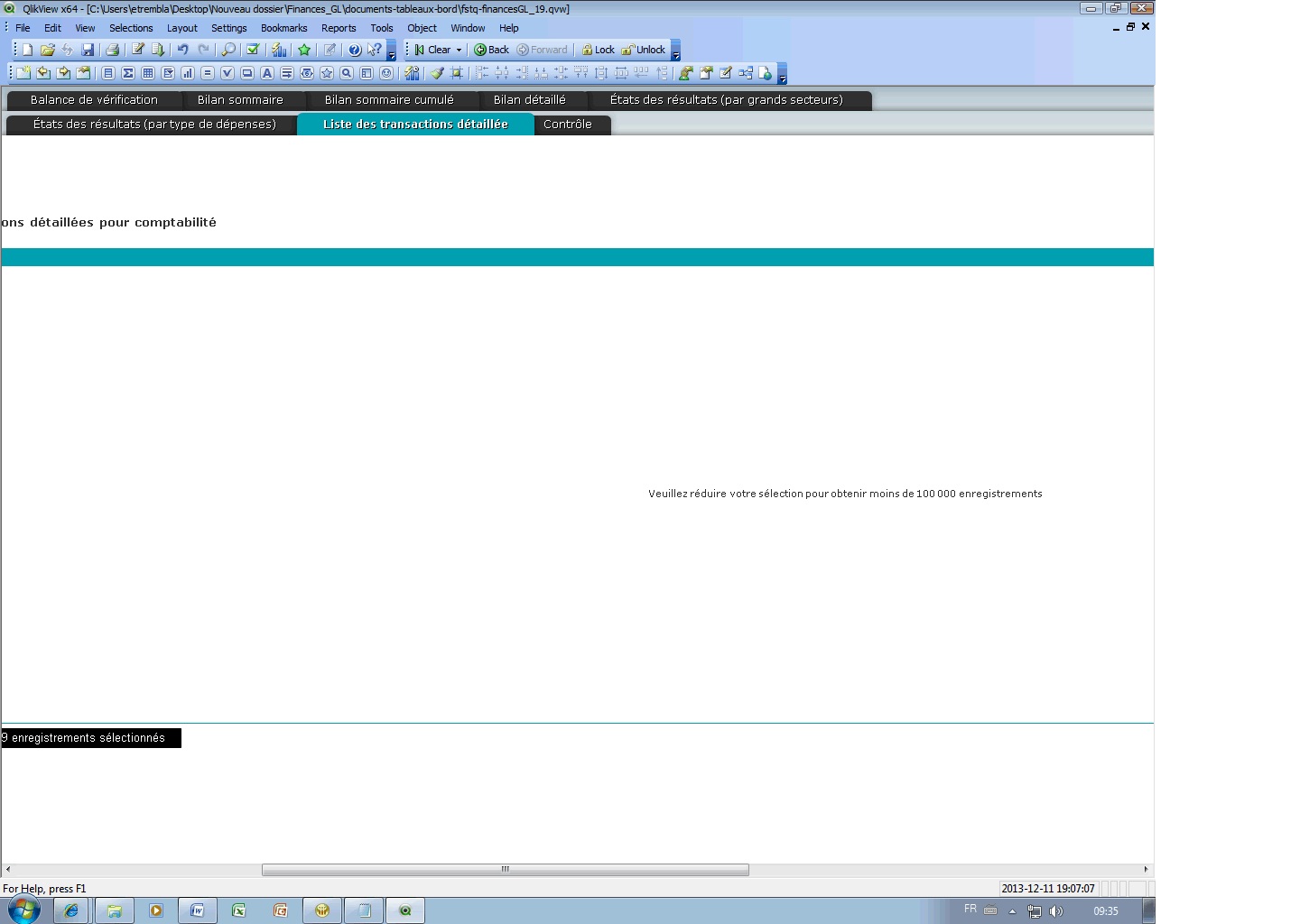The height and width of the screenshot is (924, 1300).
Task: Create a new Chart object
Action: (188, 73)
